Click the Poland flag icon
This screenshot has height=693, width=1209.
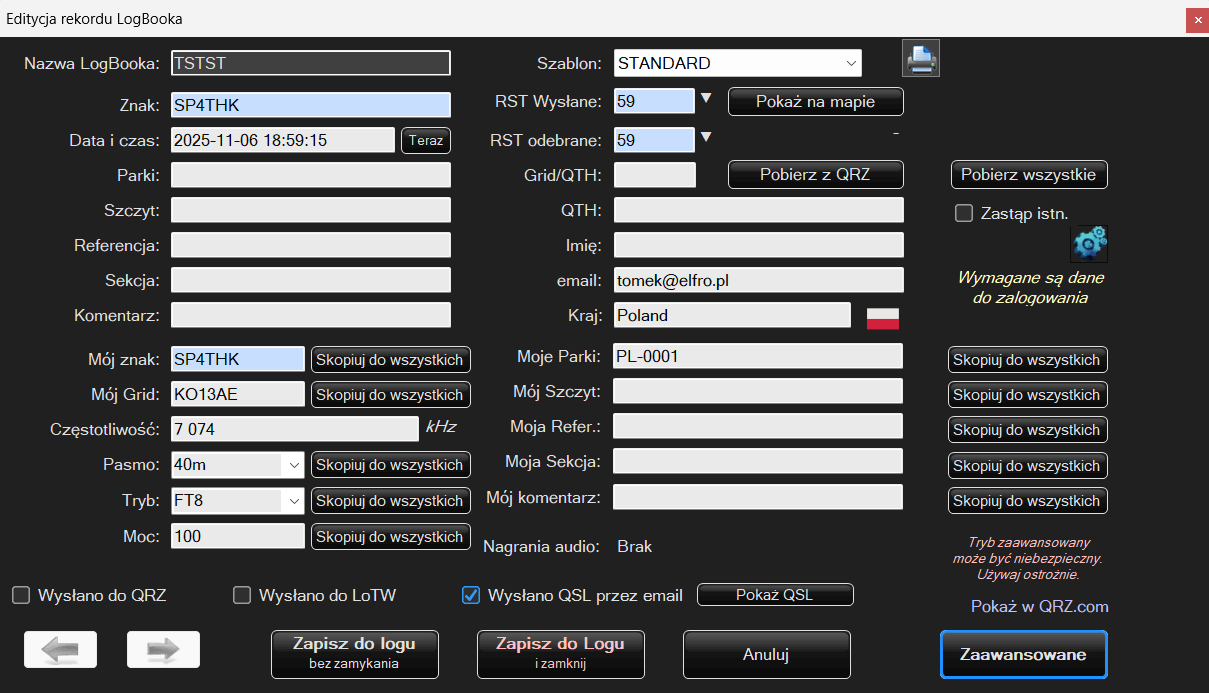tap(882, 318)
